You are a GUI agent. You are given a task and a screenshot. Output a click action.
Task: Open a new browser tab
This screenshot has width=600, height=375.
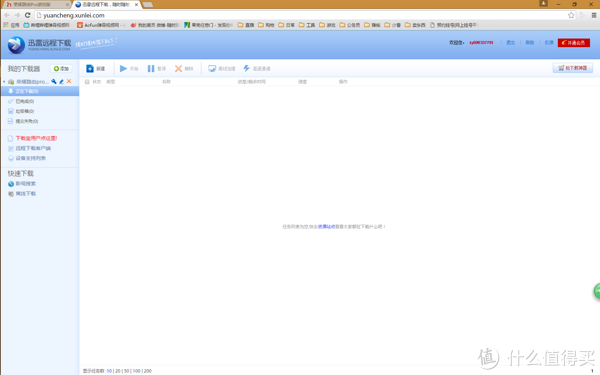click(x=148, y=5)
